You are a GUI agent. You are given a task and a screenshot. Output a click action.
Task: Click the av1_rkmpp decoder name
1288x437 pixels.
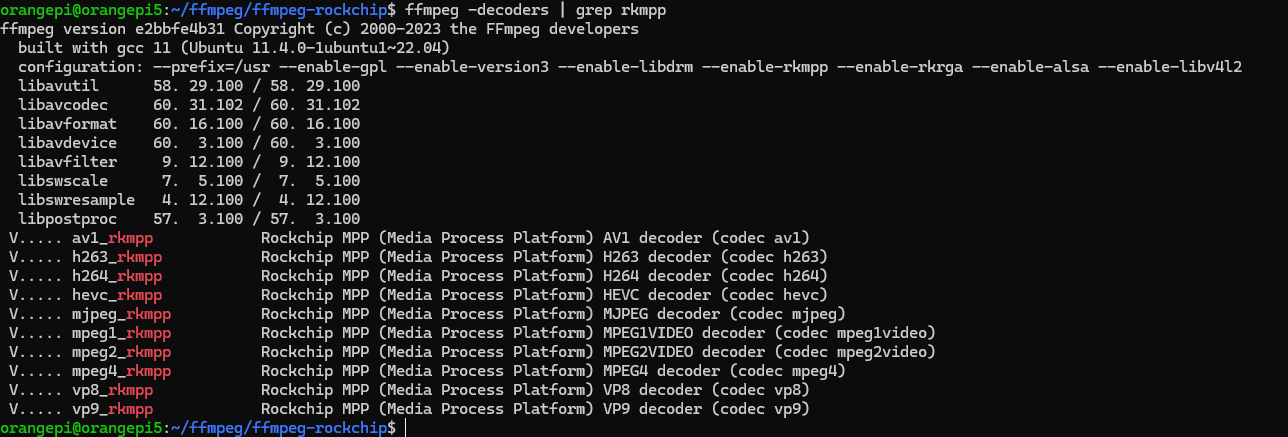point(113,238)
